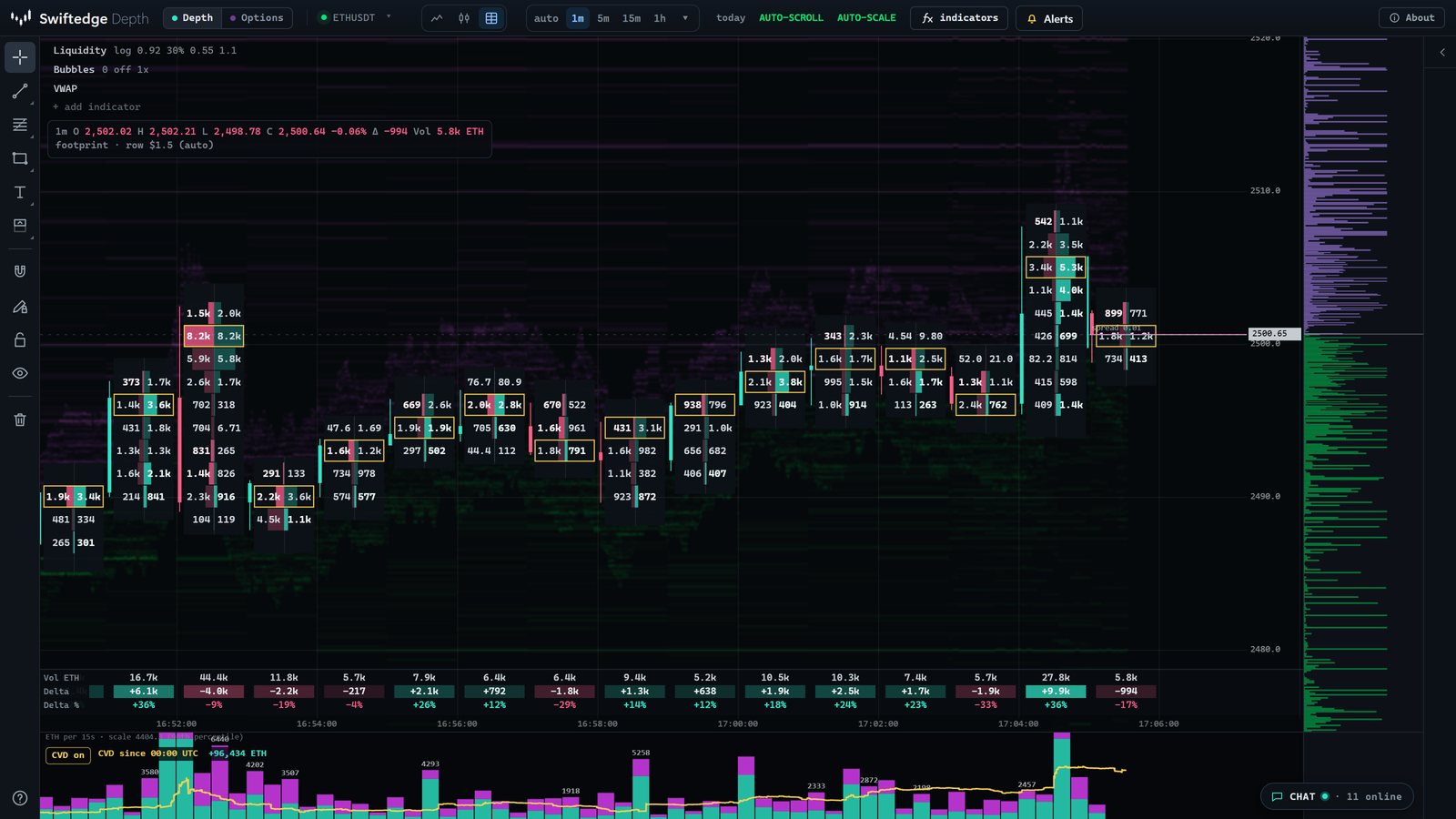Toggle the magnet snap mode

[x=20, y=271]
